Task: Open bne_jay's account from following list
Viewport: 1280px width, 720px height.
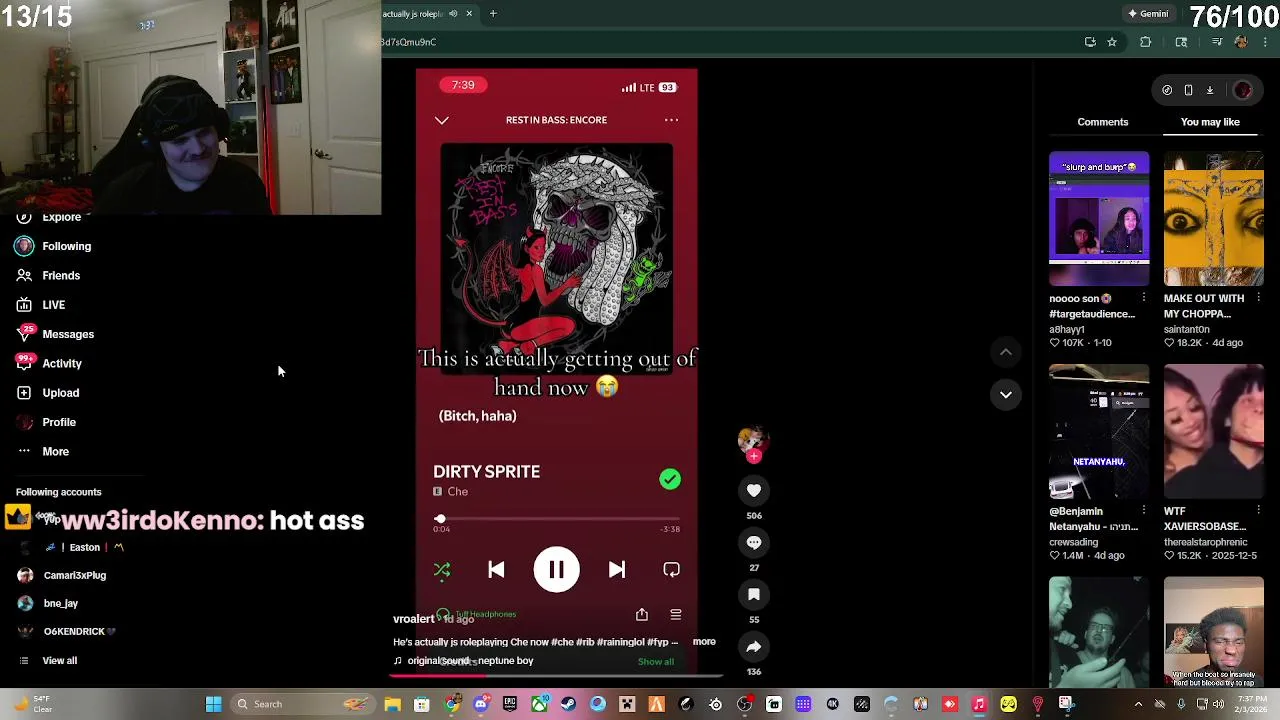Action: point(48,603)
